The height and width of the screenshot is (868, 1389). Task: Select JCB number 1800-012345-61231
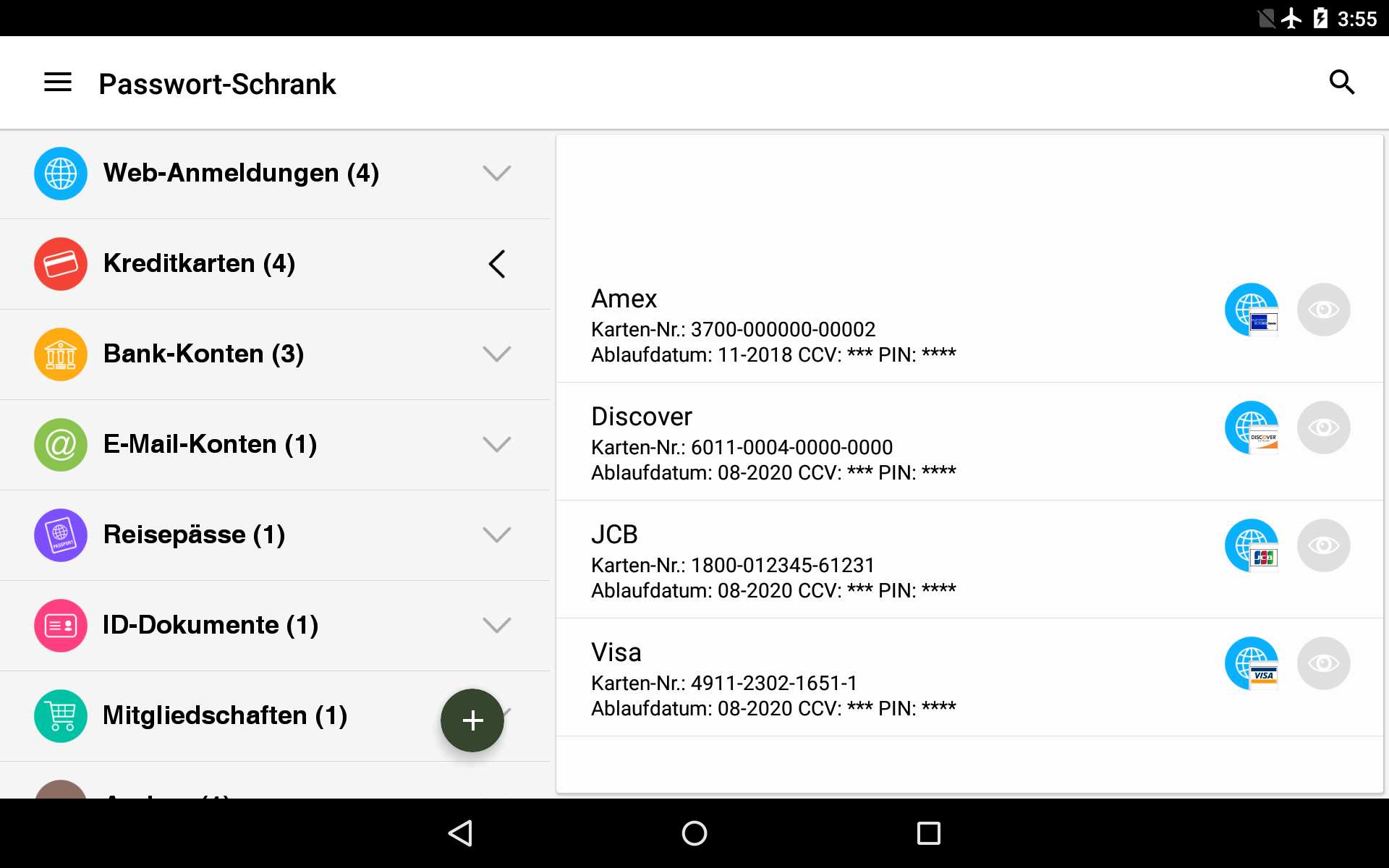(783, 566)
